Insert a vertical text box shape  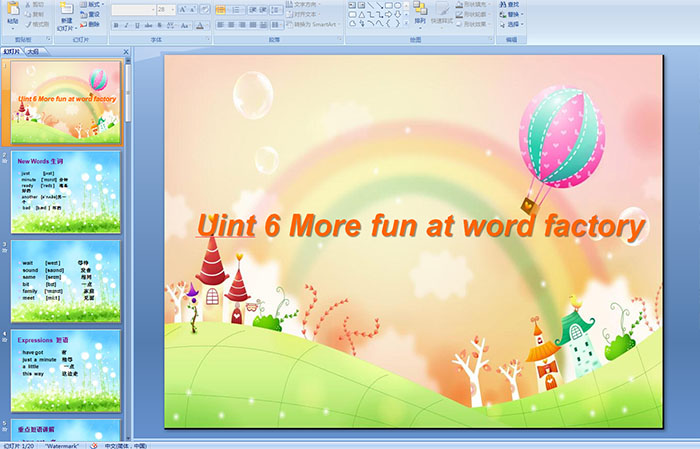(361, 5)
